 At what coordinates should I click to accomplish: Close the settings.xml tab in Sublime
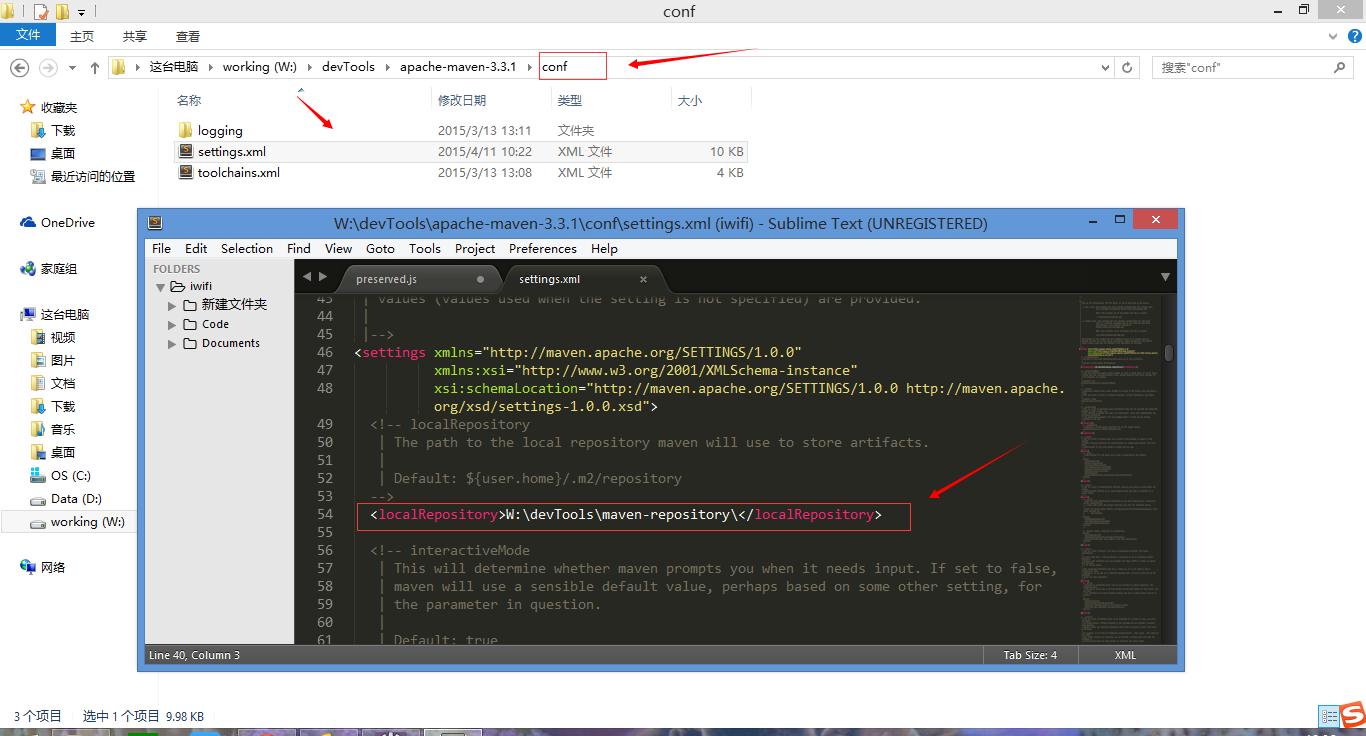[643, 279]
